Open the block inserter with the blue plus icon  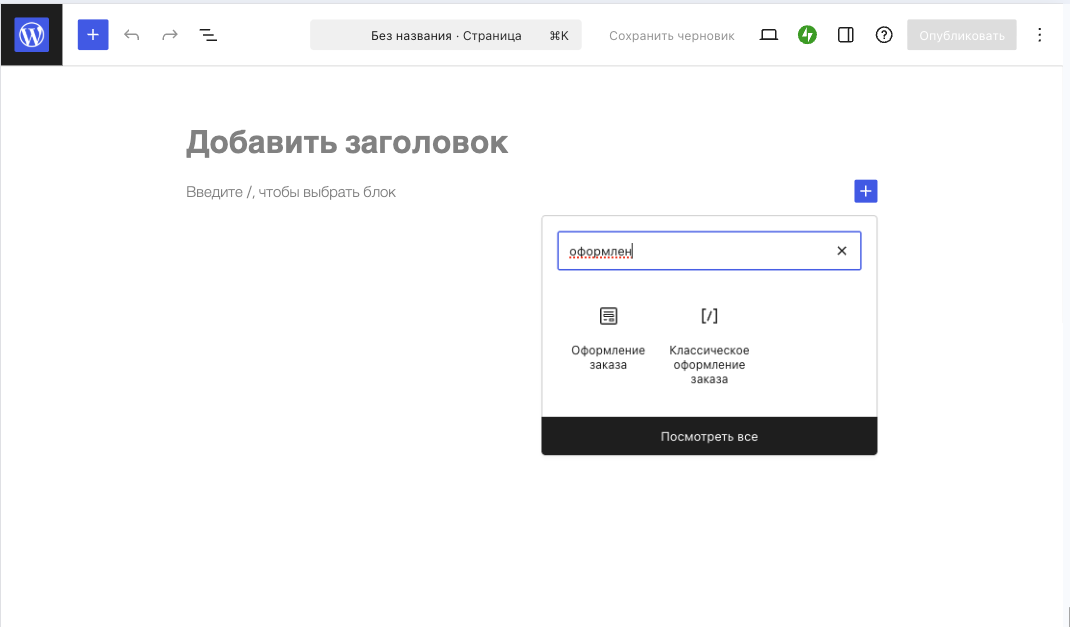click(93, 33)
